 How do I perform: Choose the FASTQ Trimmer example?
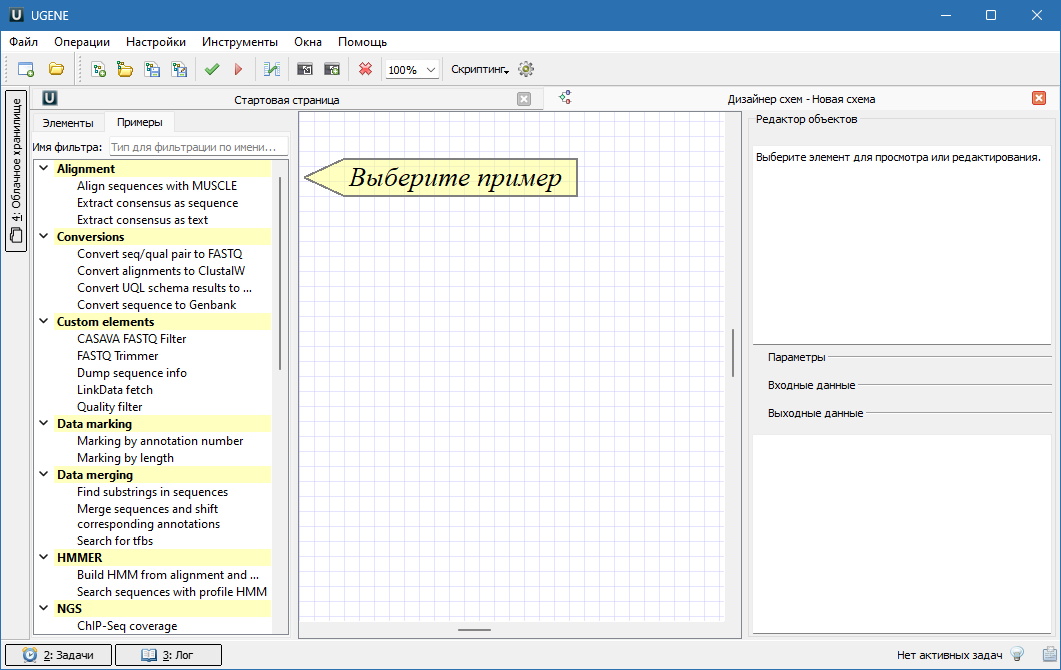(x=117, y=355)
